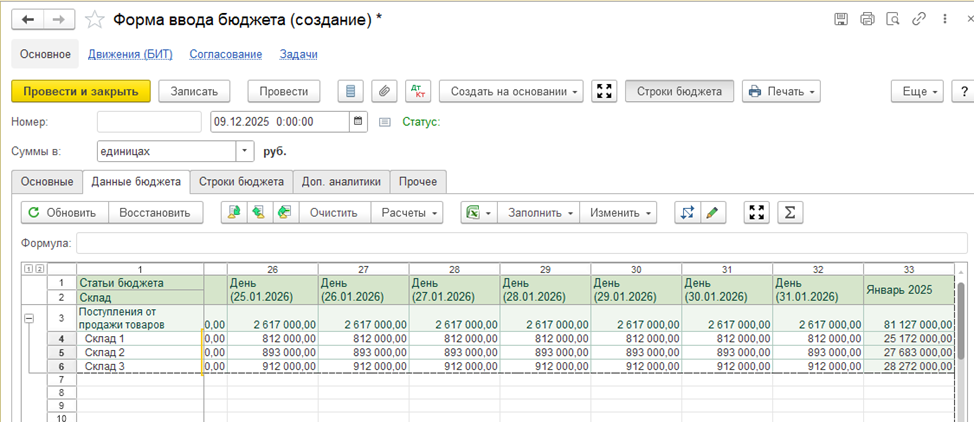The height and width of the screenshot is (422, 974).
Task: Copy link via chain icon in title bar
Action: point(918,19)
